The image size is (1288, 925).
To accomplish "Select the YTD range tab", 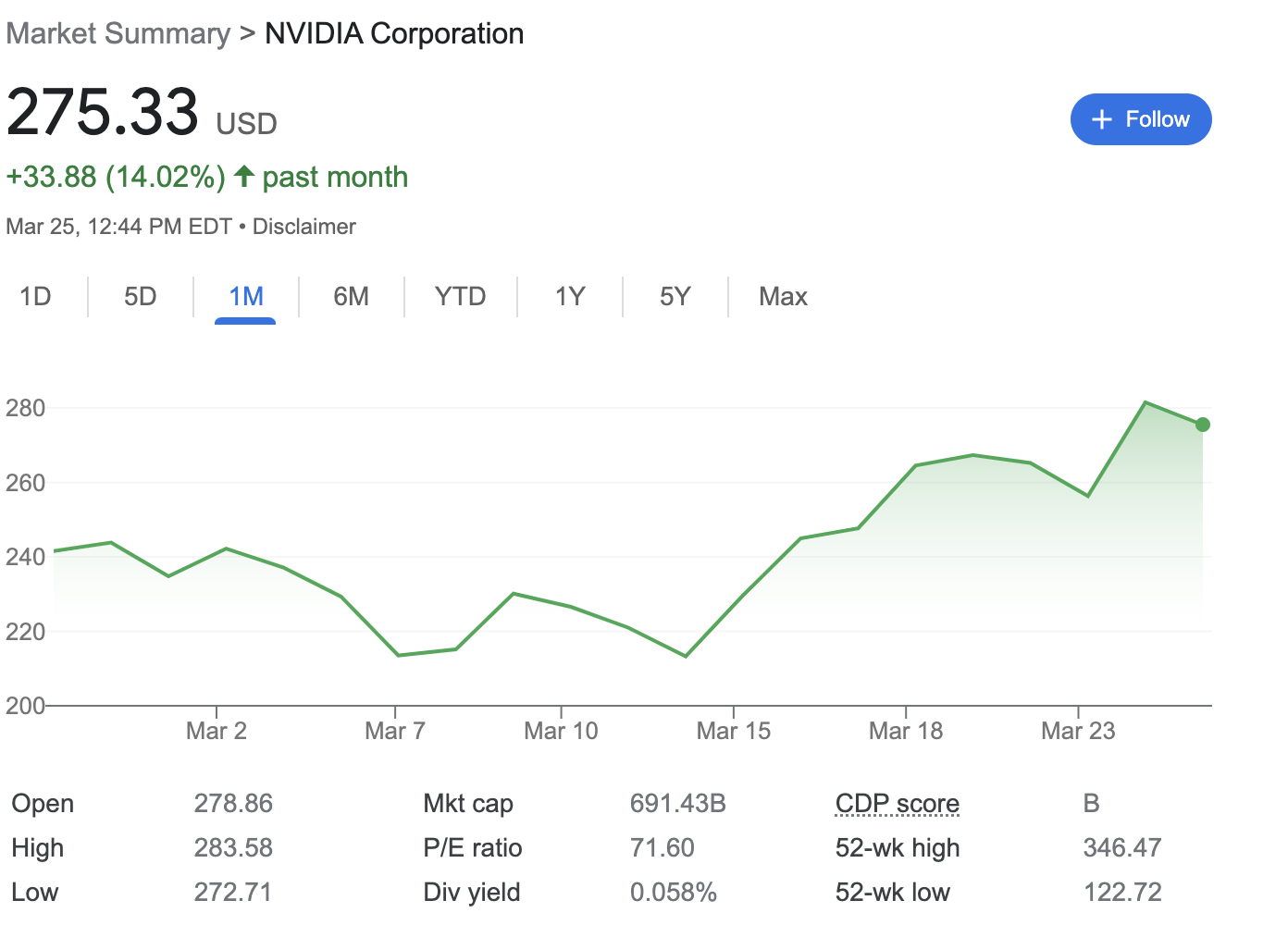I will click(461, 297).
